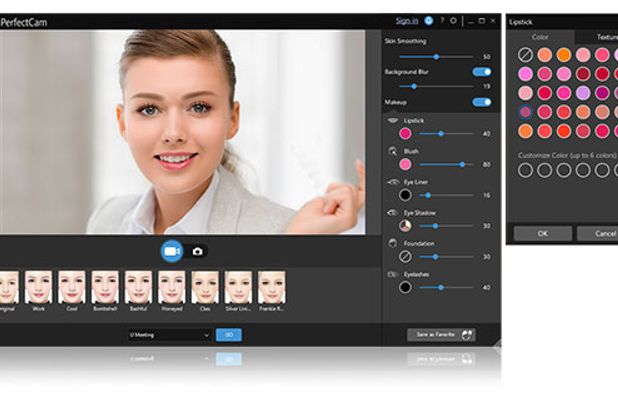The image size is (618, 394).
Task: Click the first empty Customize Color slot
Action: tap(525, 170)
